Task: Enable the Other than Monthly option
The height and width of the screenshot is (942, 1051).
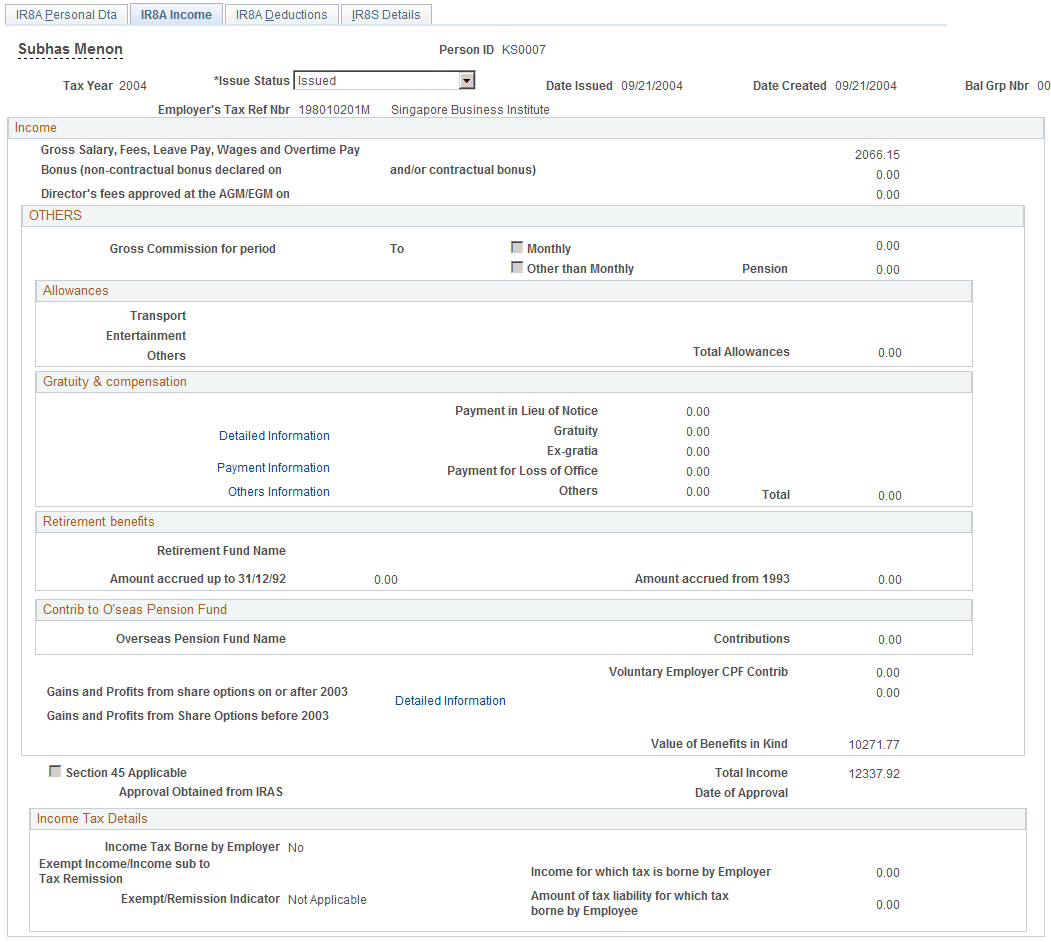Action: coord(517,267)
